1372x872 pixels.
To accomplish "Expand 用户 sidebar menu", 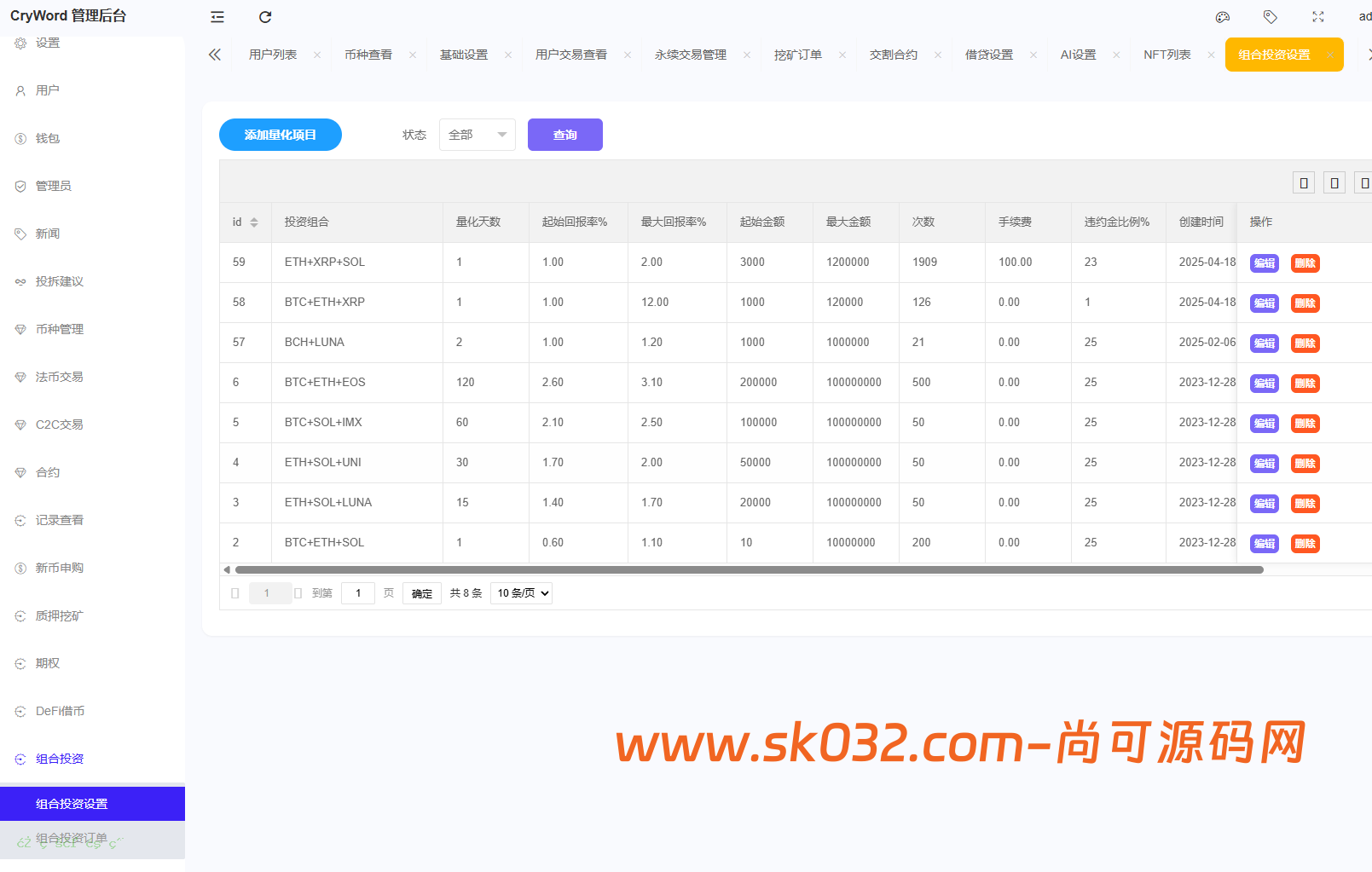I will click(x=92, y=90).
